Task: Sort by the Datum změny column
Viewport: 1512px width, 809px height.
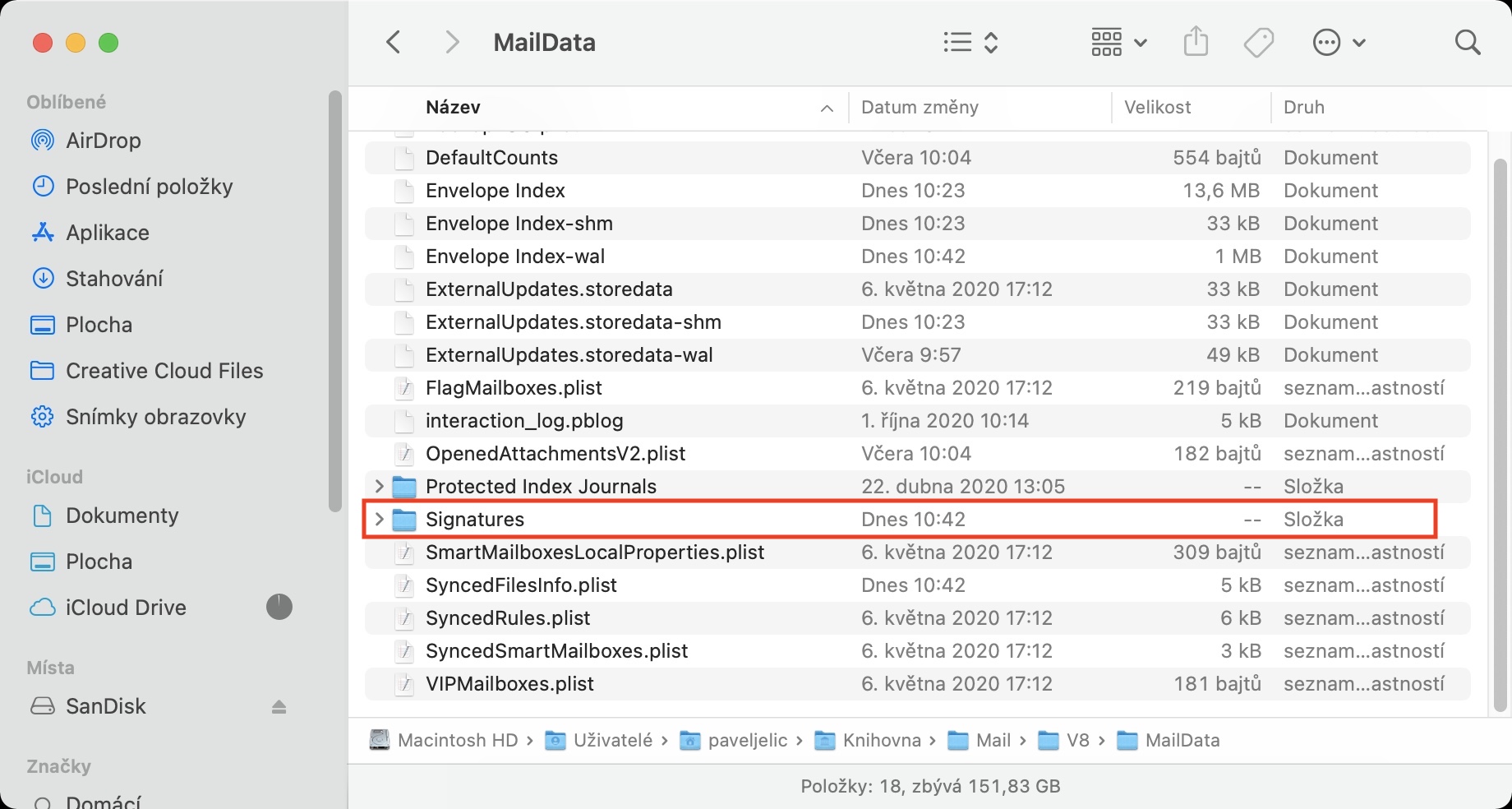Action: pyautogui.click(x=920, y=108)
